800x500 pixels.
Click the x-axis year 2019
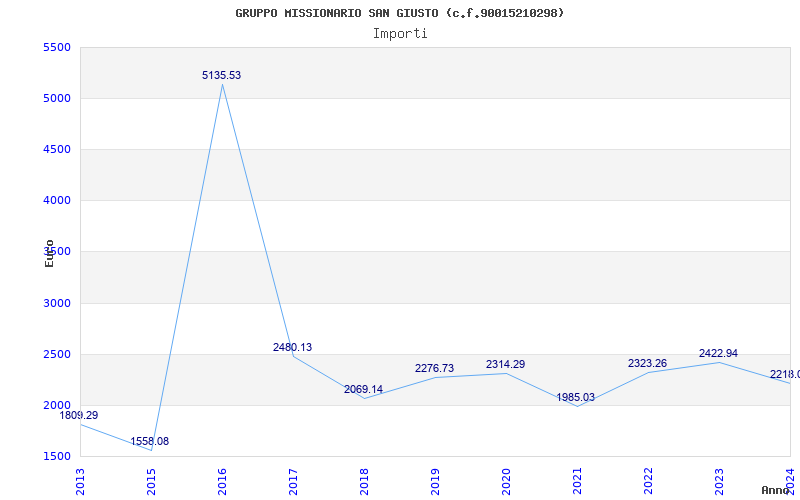(435, 481)
